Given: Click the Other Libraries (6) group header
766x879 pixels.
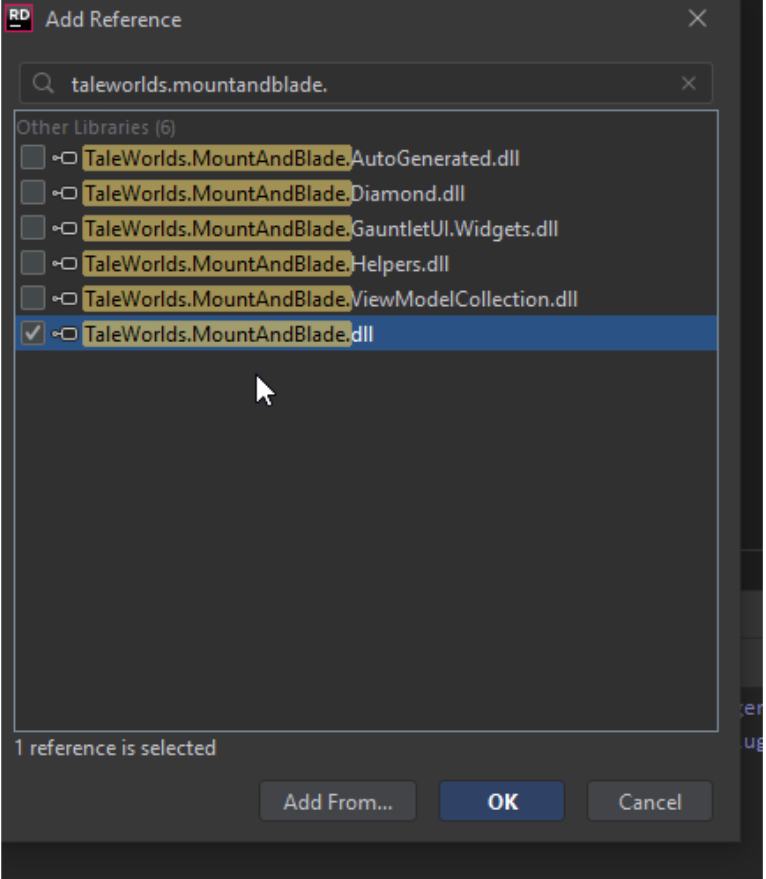Looking at the screenshot, I should [96, 127].
